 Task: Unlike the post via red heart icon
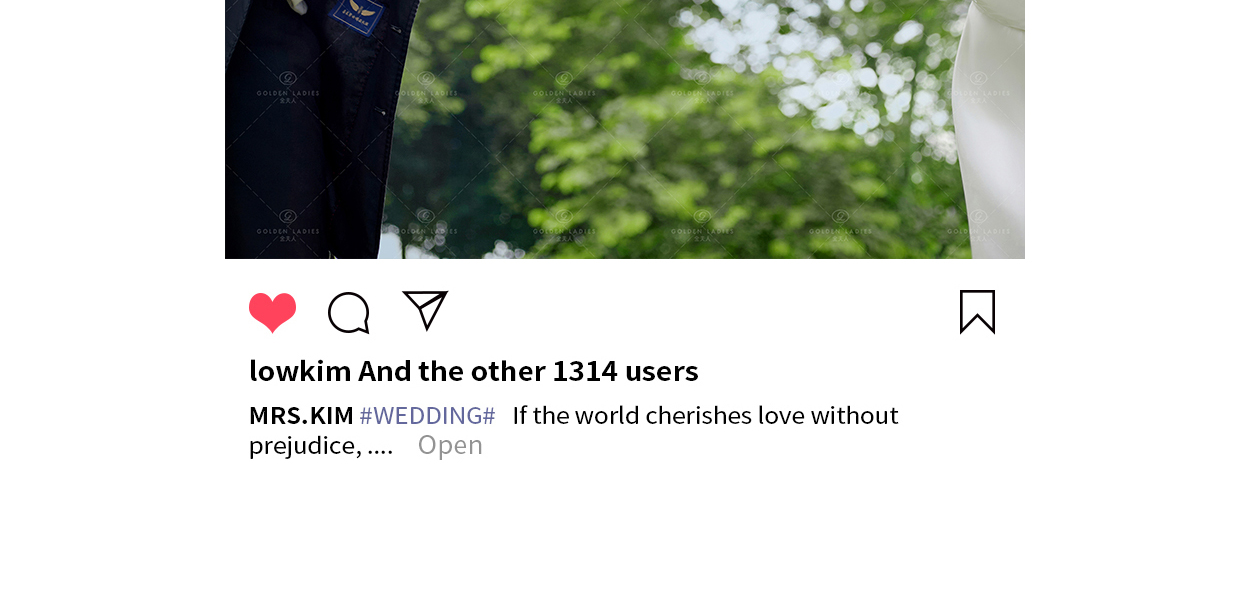point(272,313)
